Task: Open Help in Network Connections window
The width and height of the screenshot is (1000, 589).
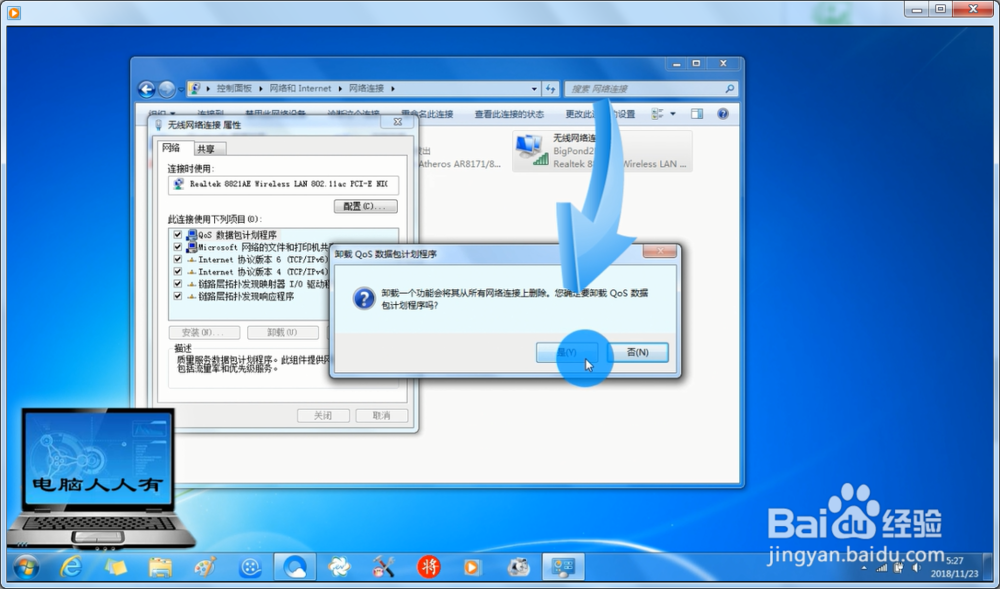Action: tap(723, 113)
